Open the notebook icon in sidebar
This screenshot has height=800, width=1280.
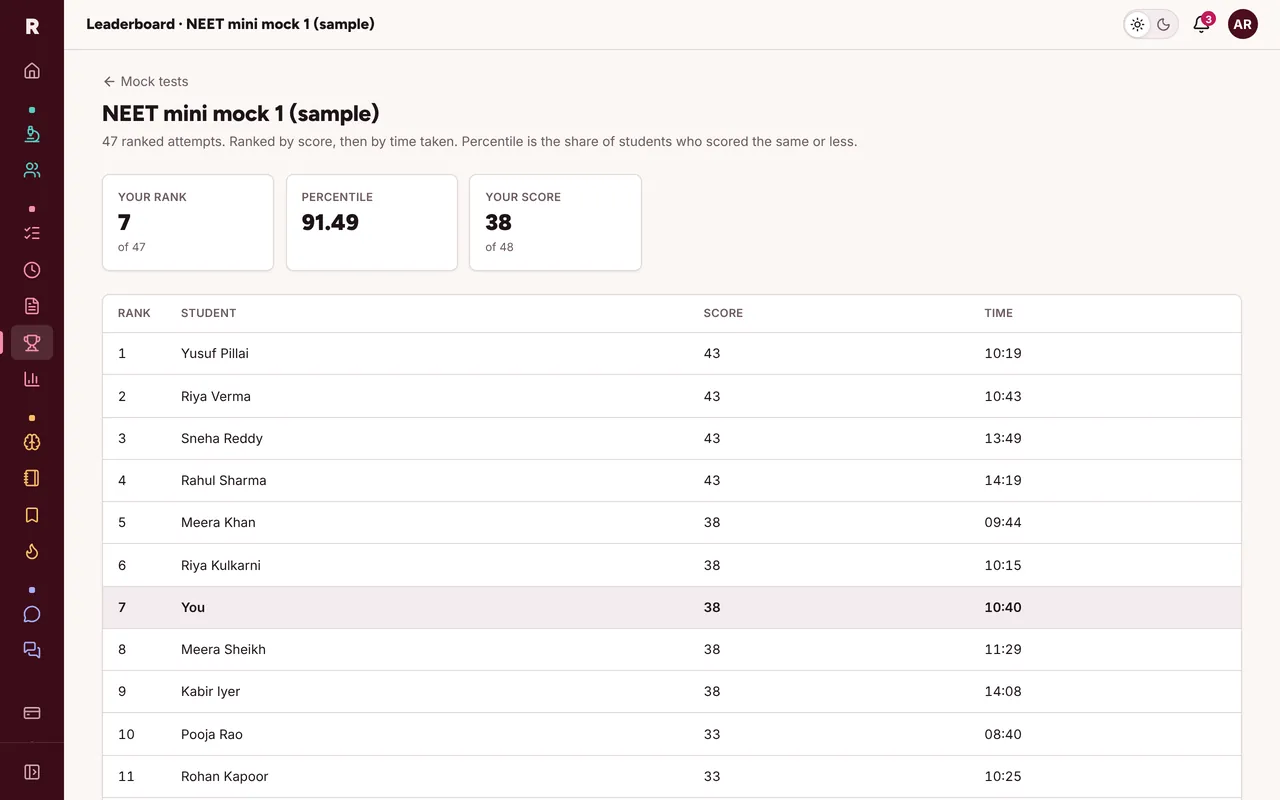coord(32,478)
